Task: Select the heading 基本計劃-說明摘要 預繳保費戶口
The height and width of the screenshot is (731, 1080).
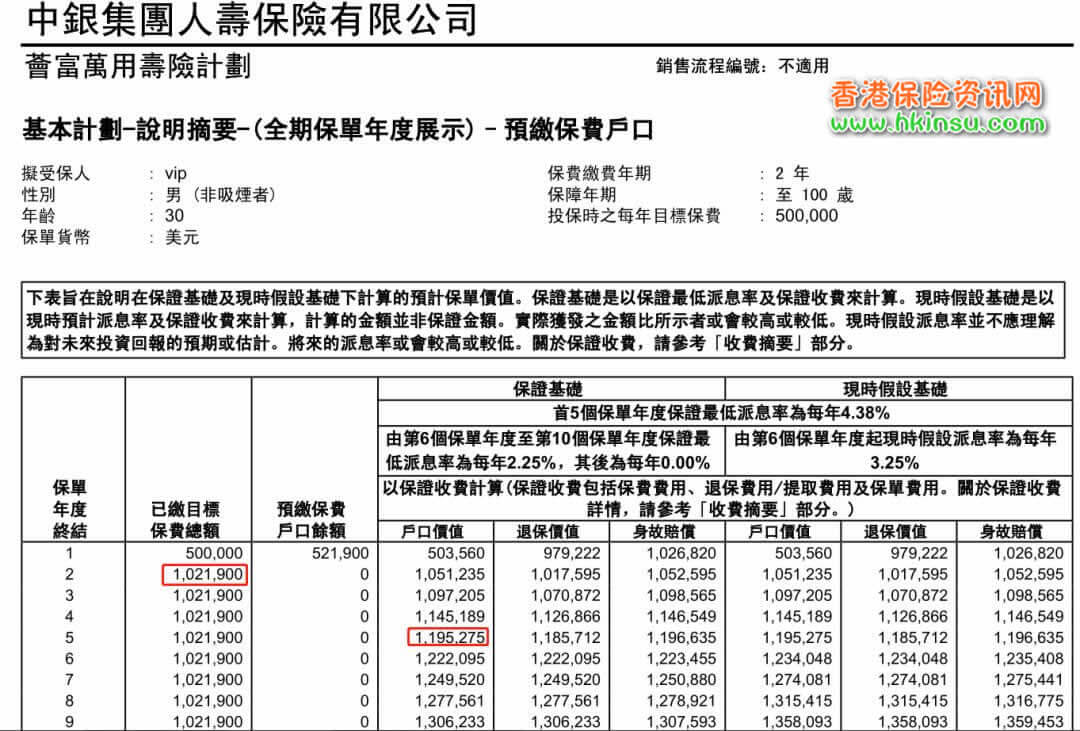Action: [x=338, y=129]
